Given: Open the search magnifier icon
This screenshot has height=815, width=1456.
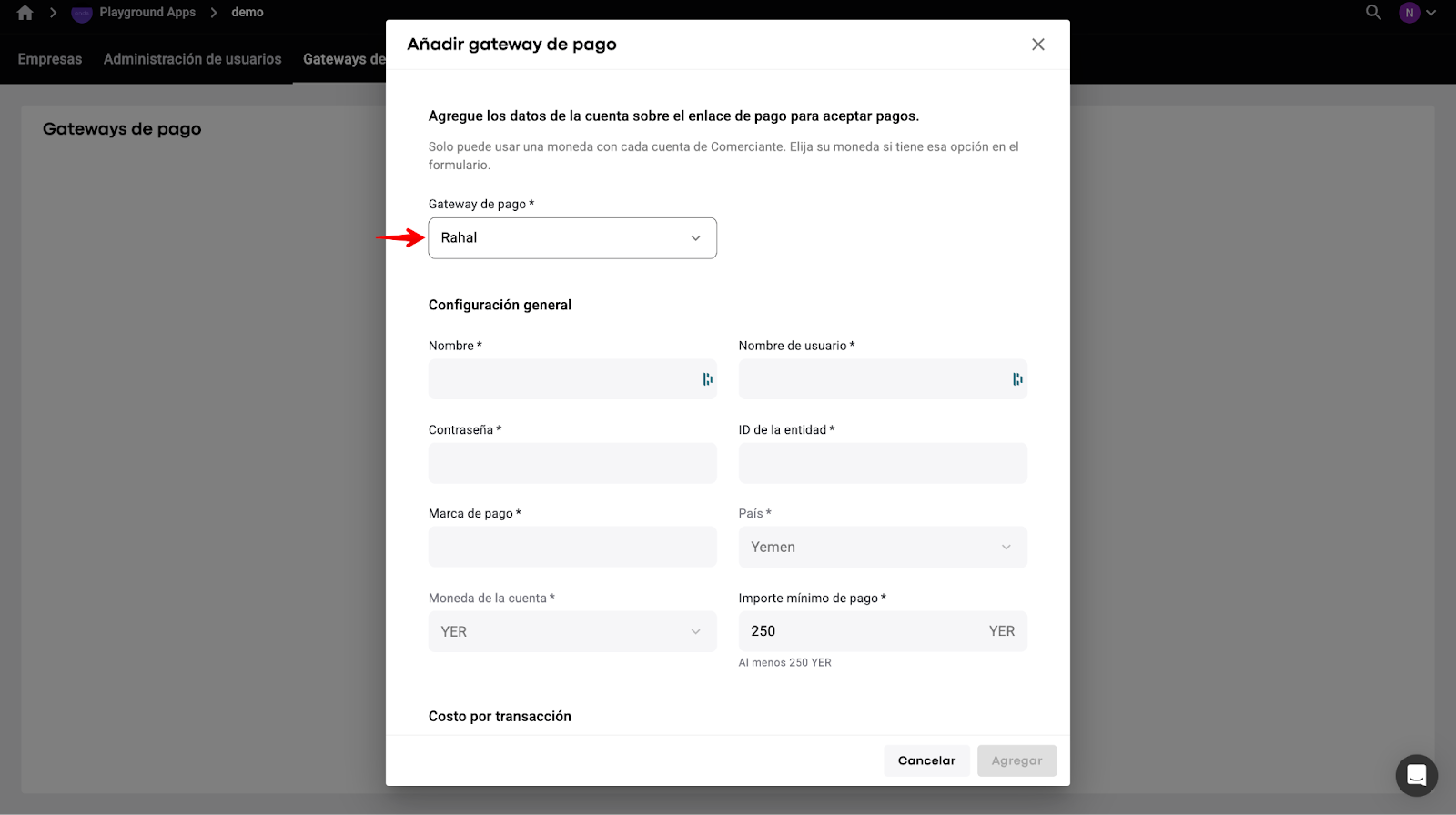Looking at the screenshot, I should (1373, 13).
